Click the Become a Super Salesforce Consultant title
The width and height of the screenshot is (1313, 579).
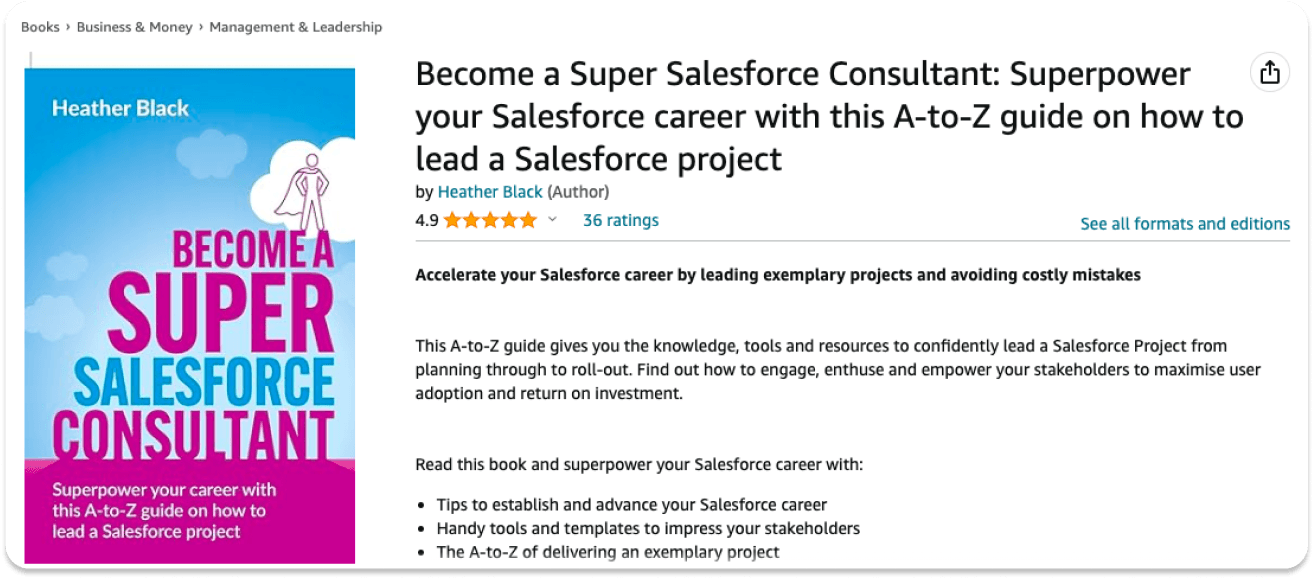[829, 116]
